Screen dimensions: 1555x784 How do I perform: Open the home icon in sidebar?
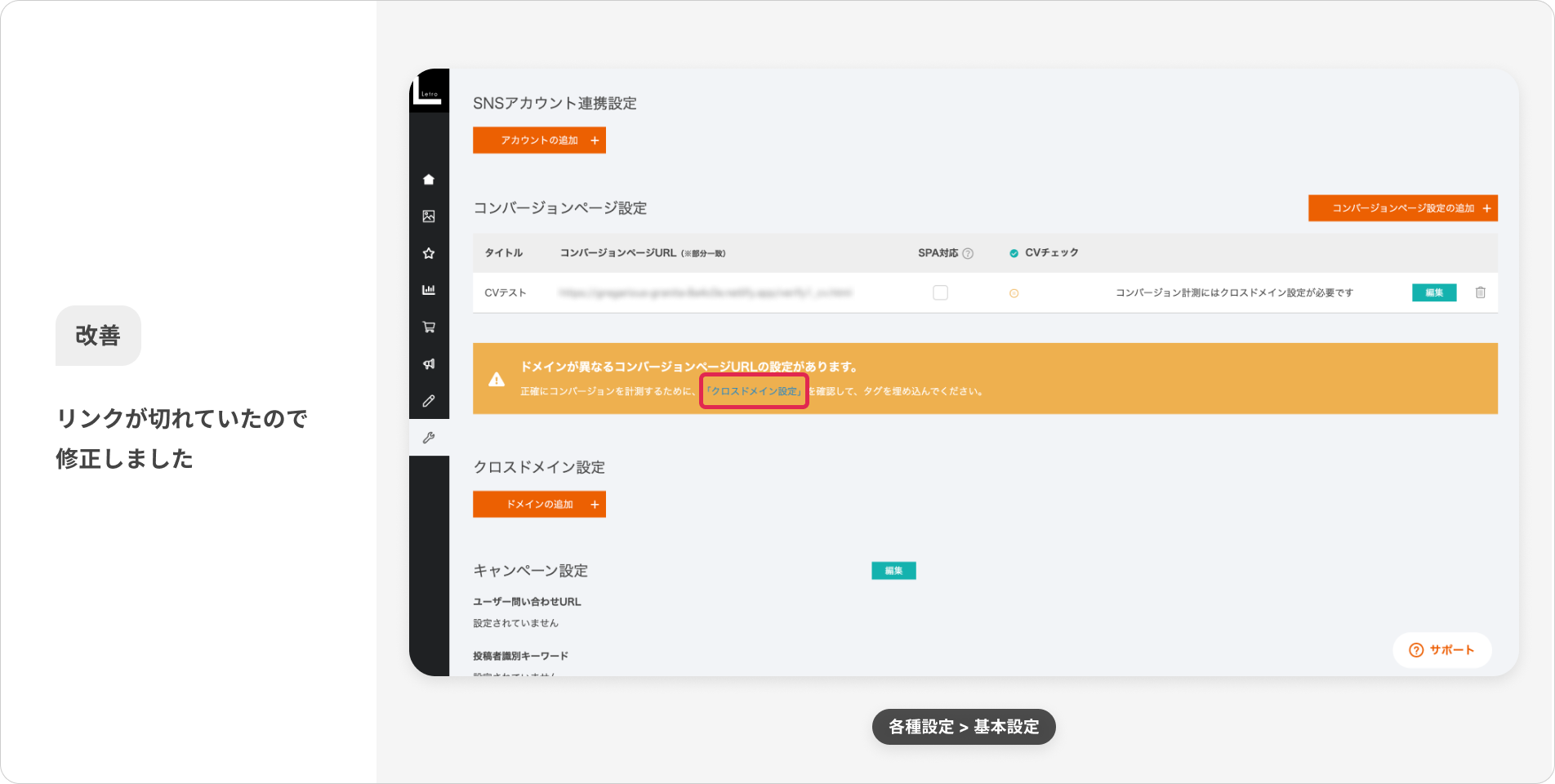tap(429, 180)
